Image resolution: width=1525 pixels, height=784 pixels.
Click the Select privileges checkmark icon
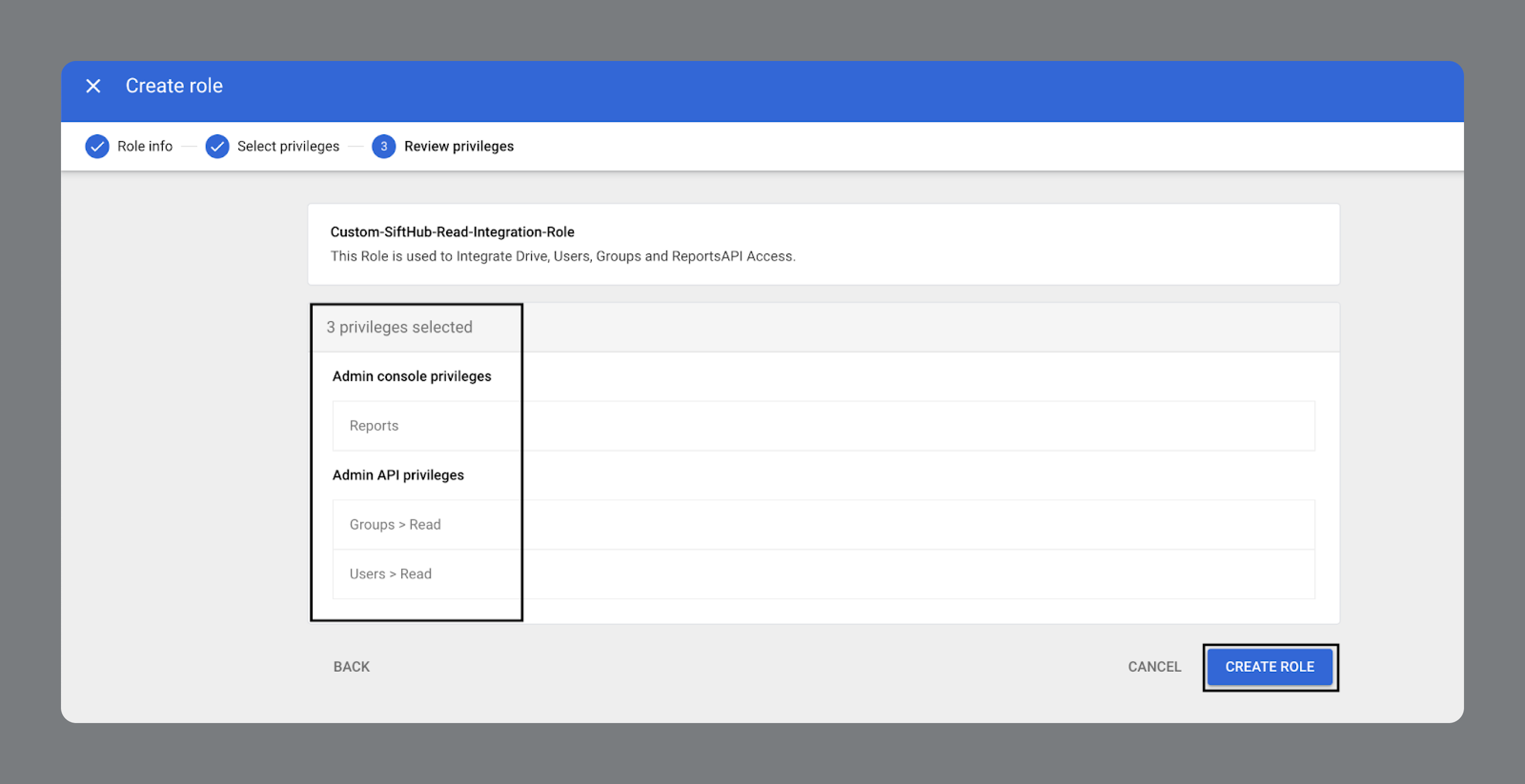pyautogui.click(x=217, y=146)
